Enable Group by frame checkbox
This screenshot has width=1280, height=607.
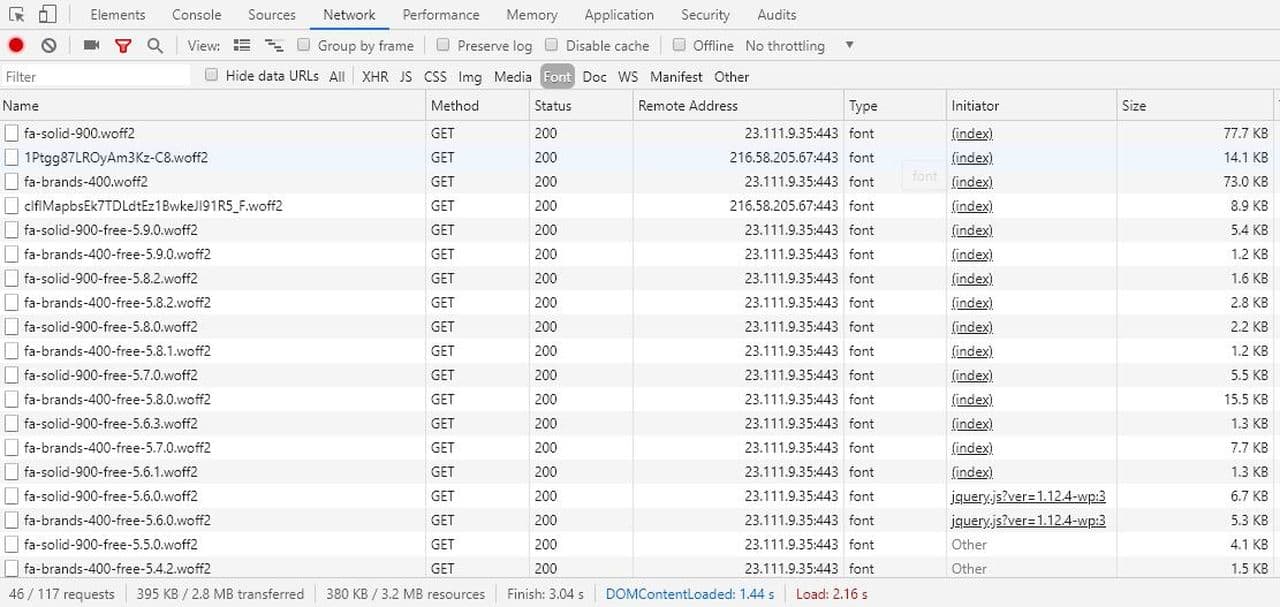303,45
